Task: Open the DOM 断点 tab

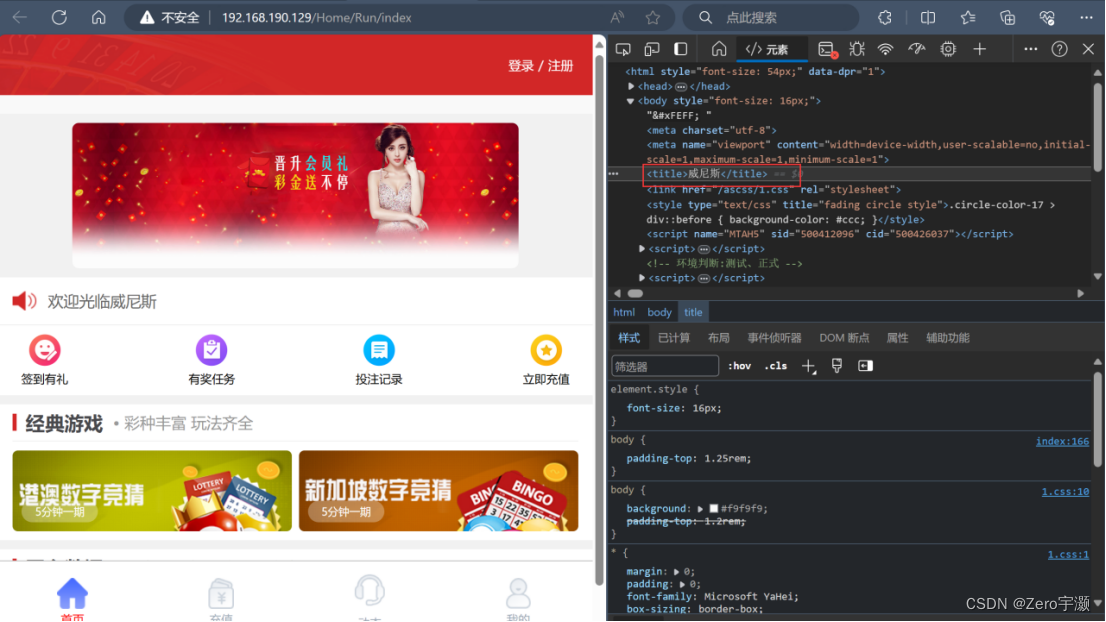Action: (844, 338)
